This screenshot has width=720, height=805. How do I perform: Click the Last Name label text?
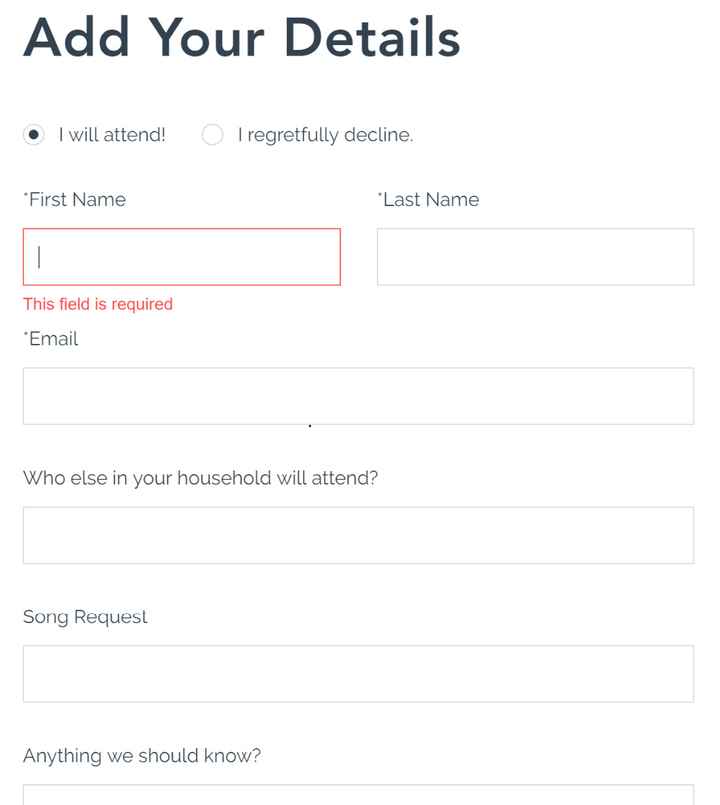coord(427,199)
